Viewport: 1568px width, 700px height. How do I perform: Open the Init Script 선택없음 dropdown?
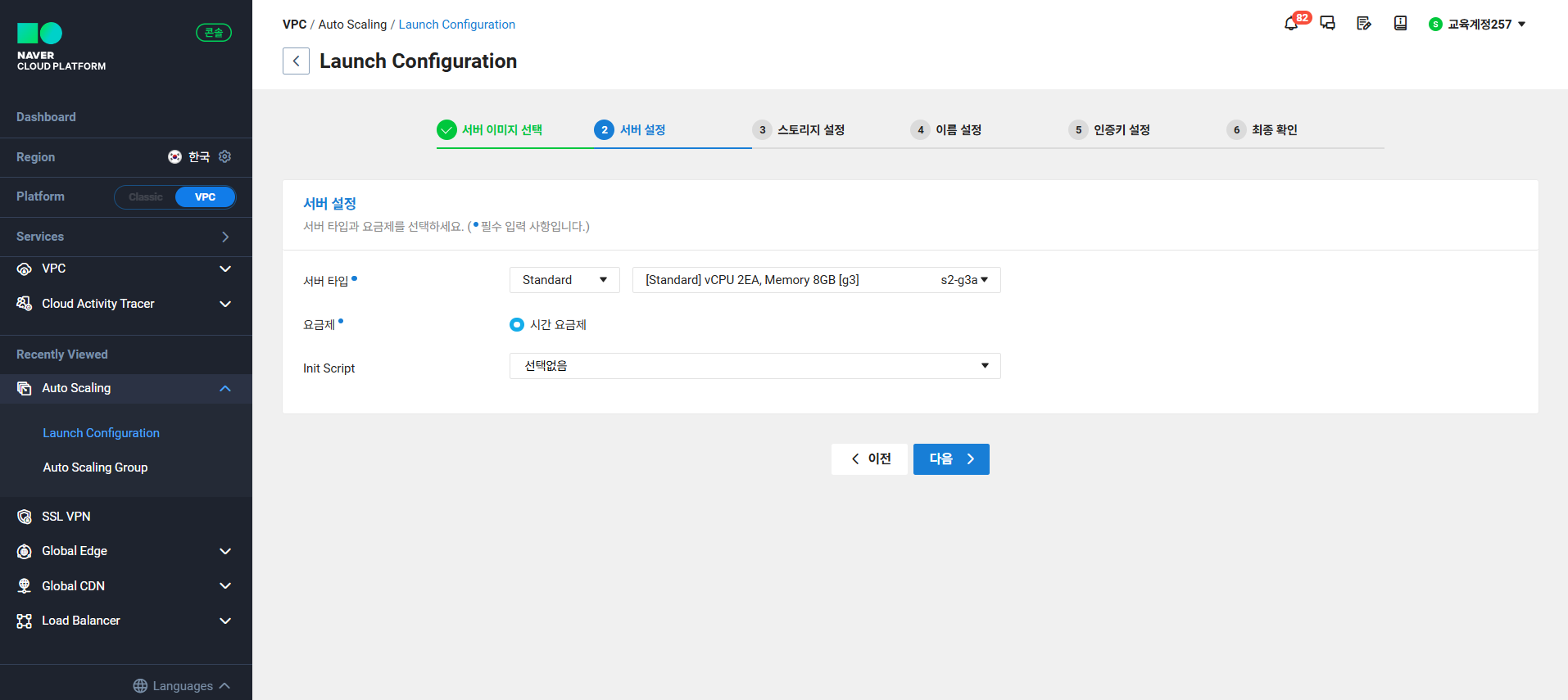(755, 366)
